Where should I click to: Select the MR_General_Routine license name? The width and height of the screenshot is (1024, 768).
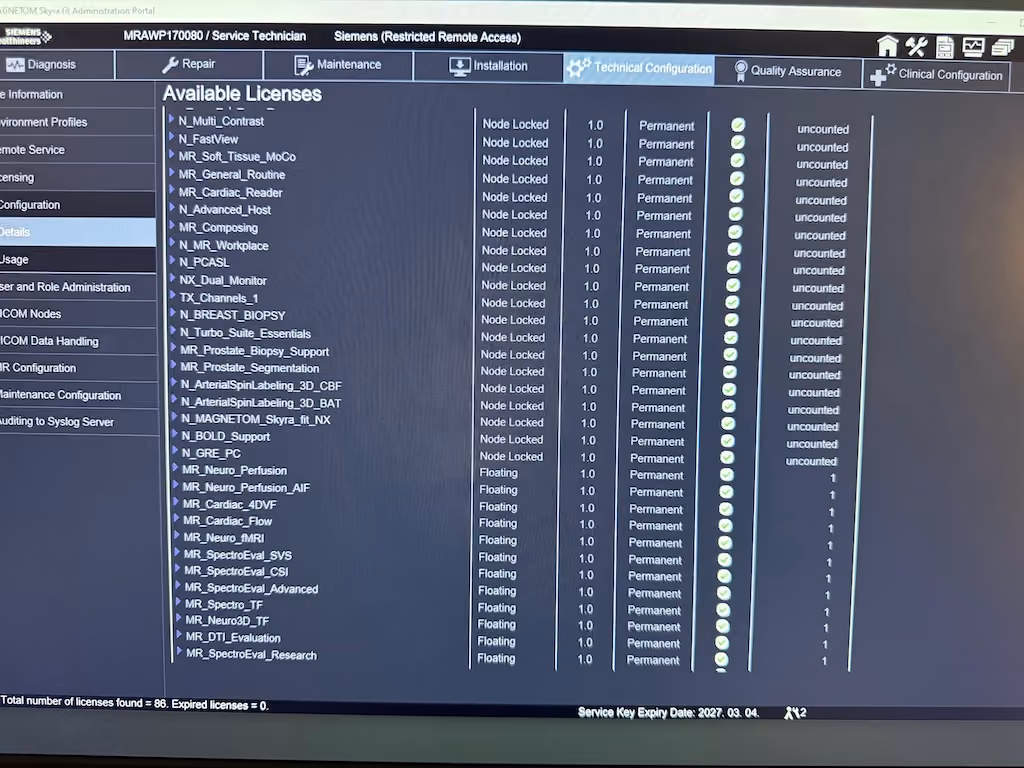232,174
